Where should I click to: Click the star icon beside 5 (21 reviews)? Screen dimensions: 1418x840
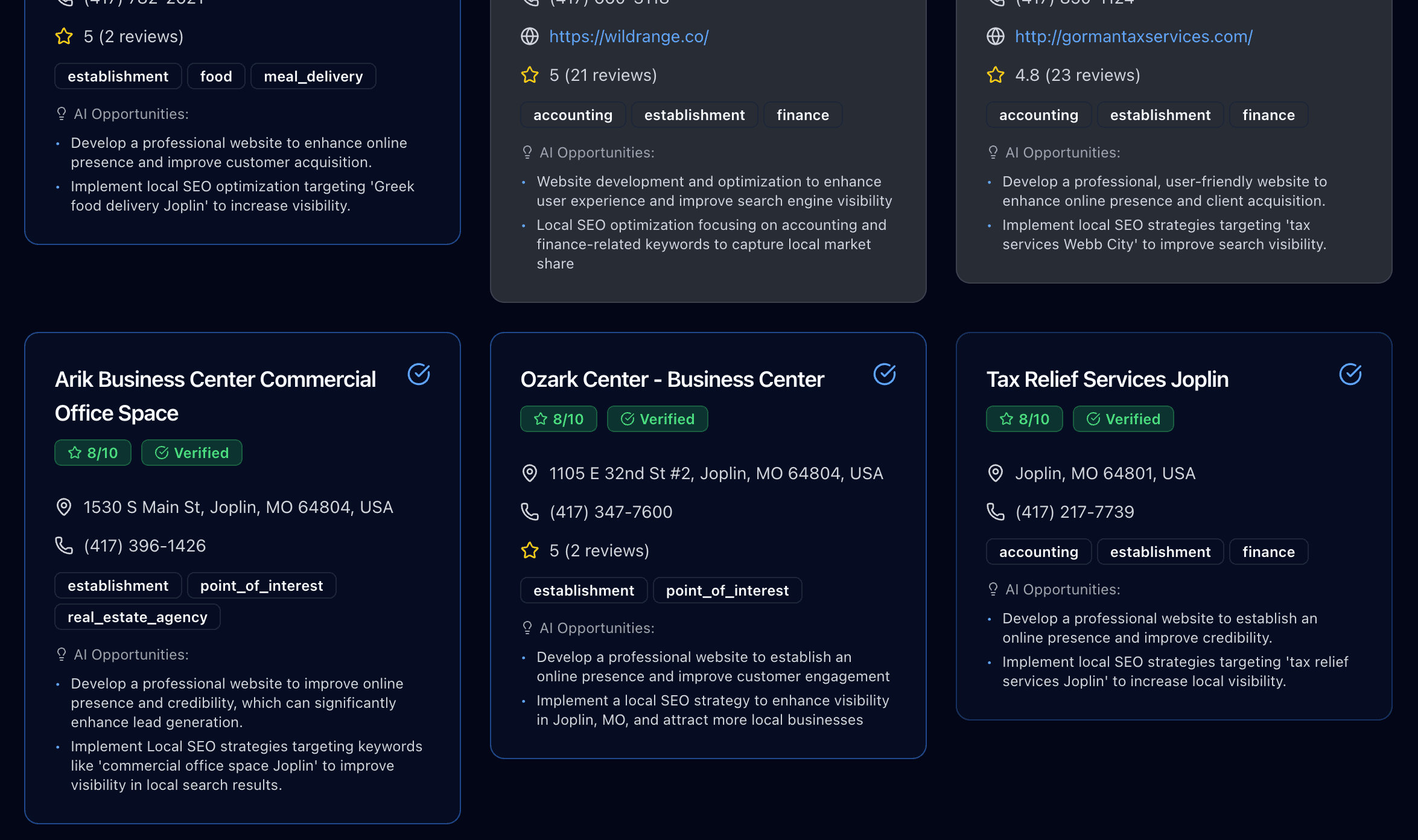530,75
